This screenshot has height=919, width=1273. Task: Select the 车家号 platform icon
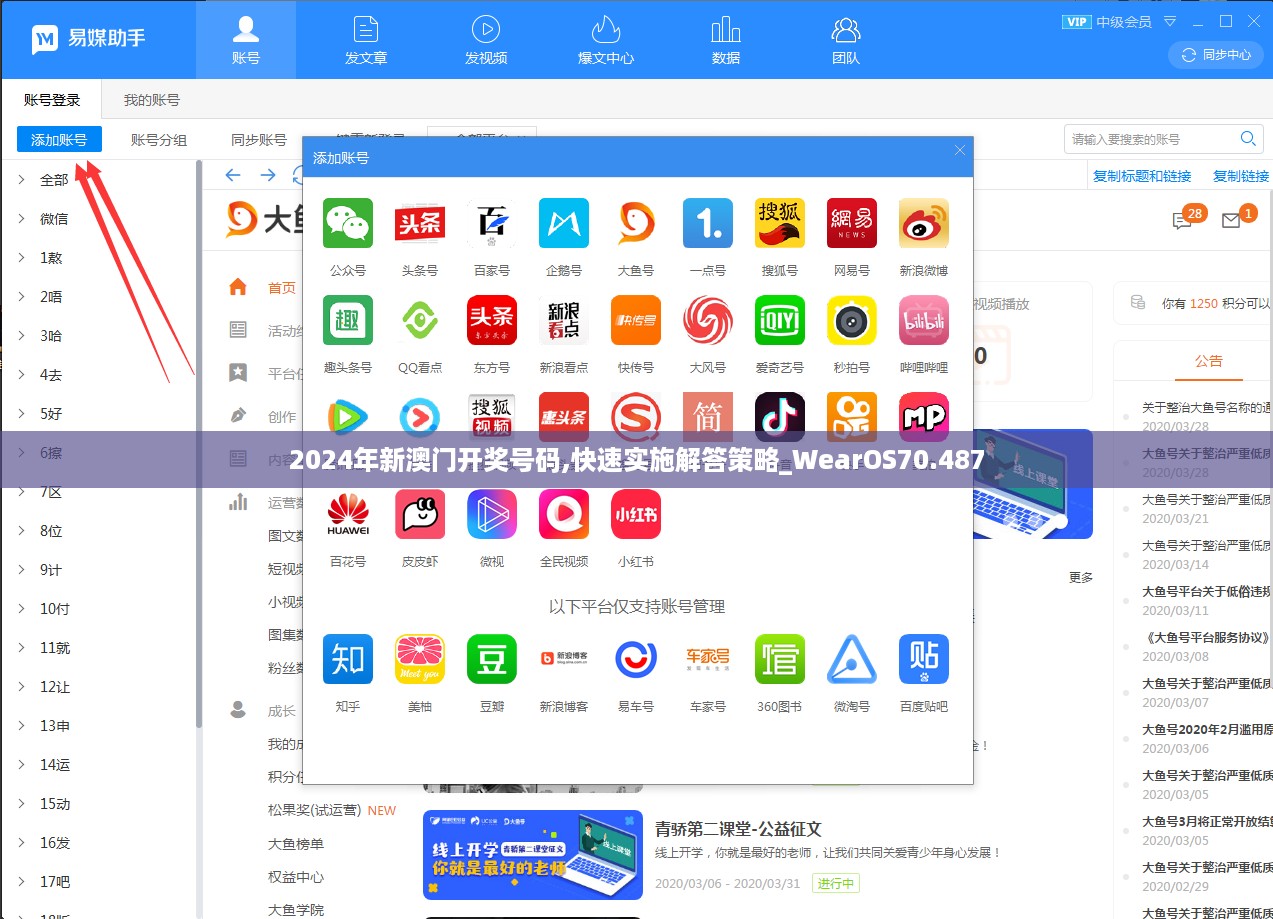pyautogui.click(x=708, y=659)
